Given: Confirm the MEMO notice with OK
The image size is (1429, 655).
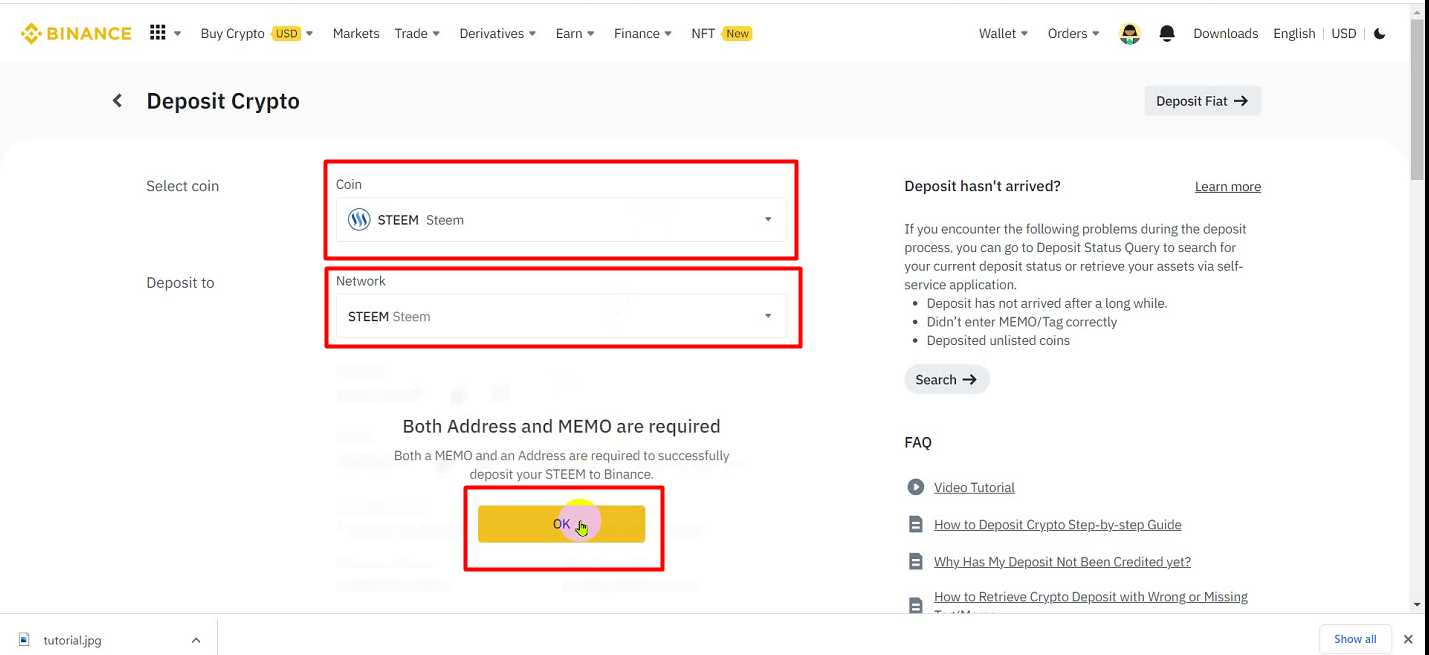Looking at the screenshot, I should point(561,524).
